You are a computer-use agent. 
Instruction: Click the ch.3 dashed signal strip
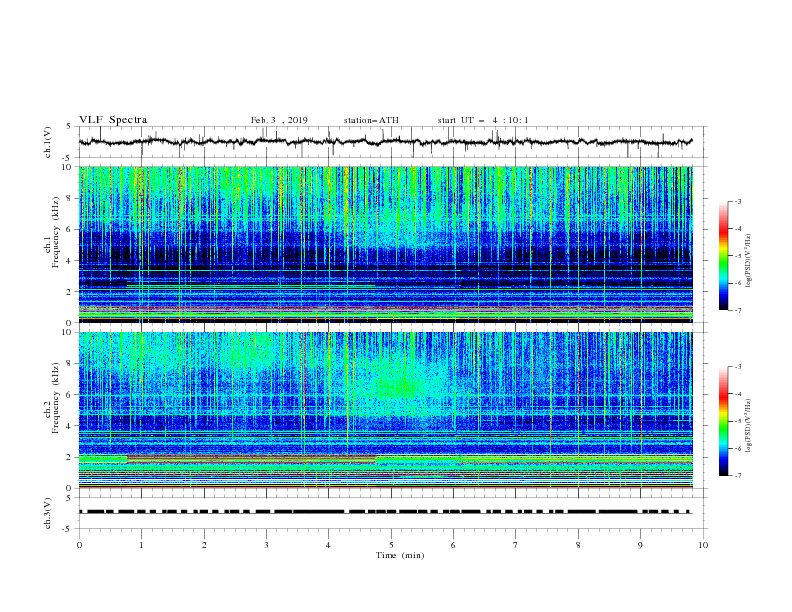tap(385, 512)
